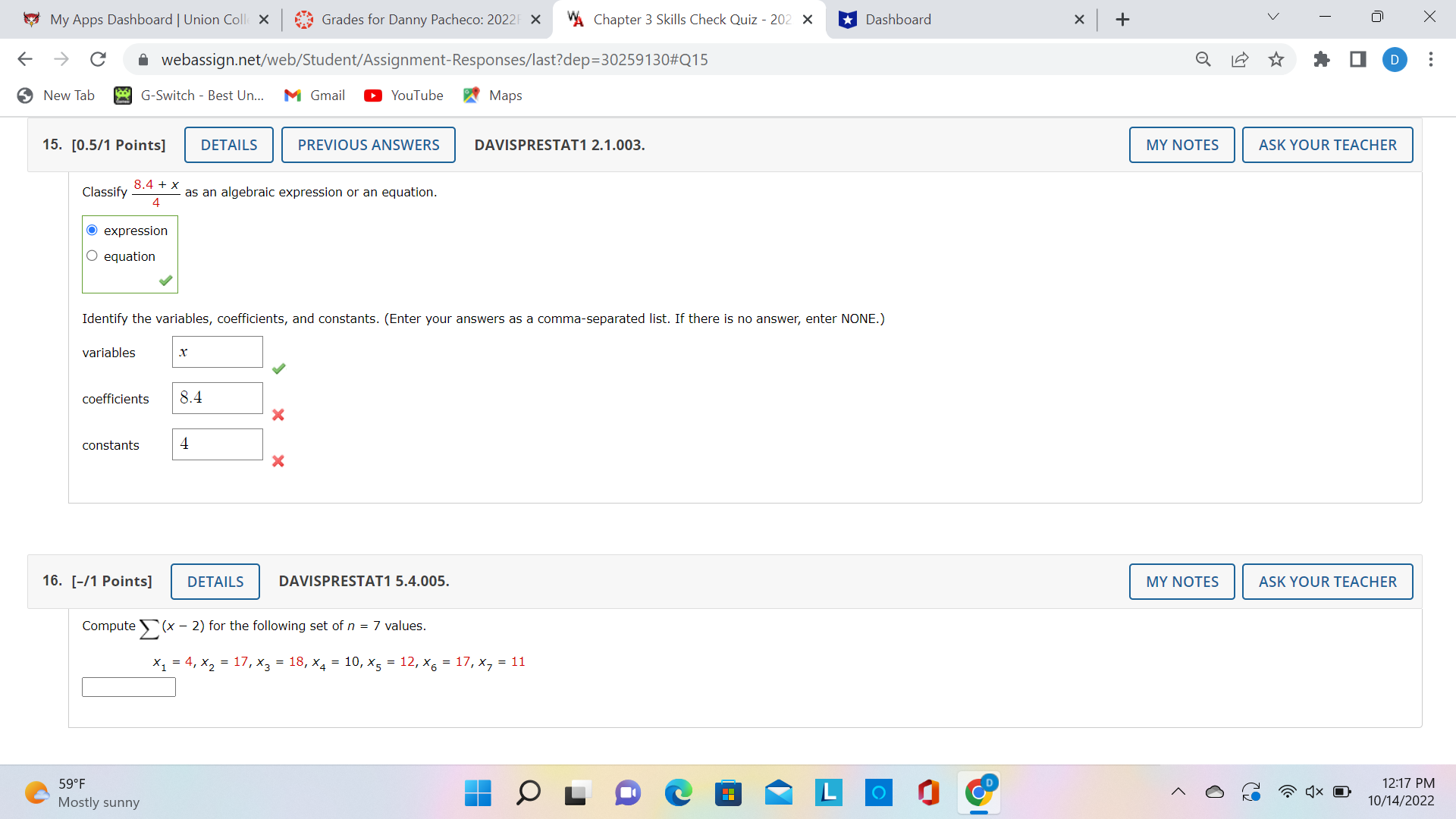
Task: Open Chrome three-dot menu
Action: [1431, 59]
